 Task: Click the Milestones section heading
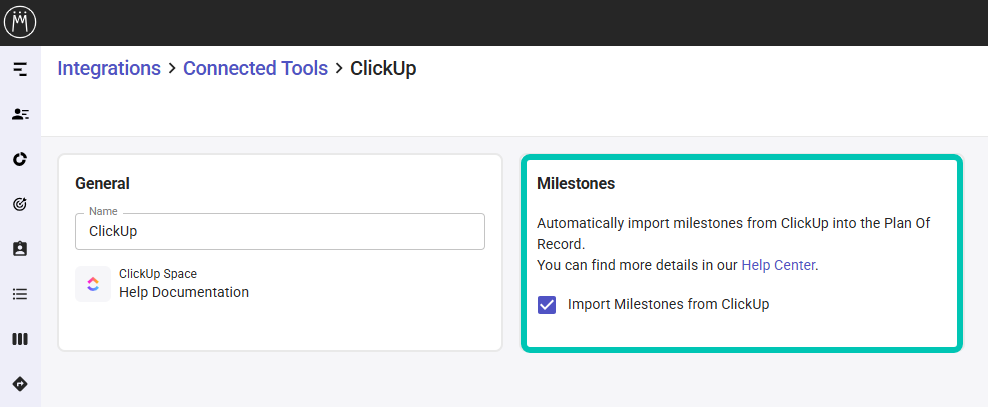click(576, 183)
